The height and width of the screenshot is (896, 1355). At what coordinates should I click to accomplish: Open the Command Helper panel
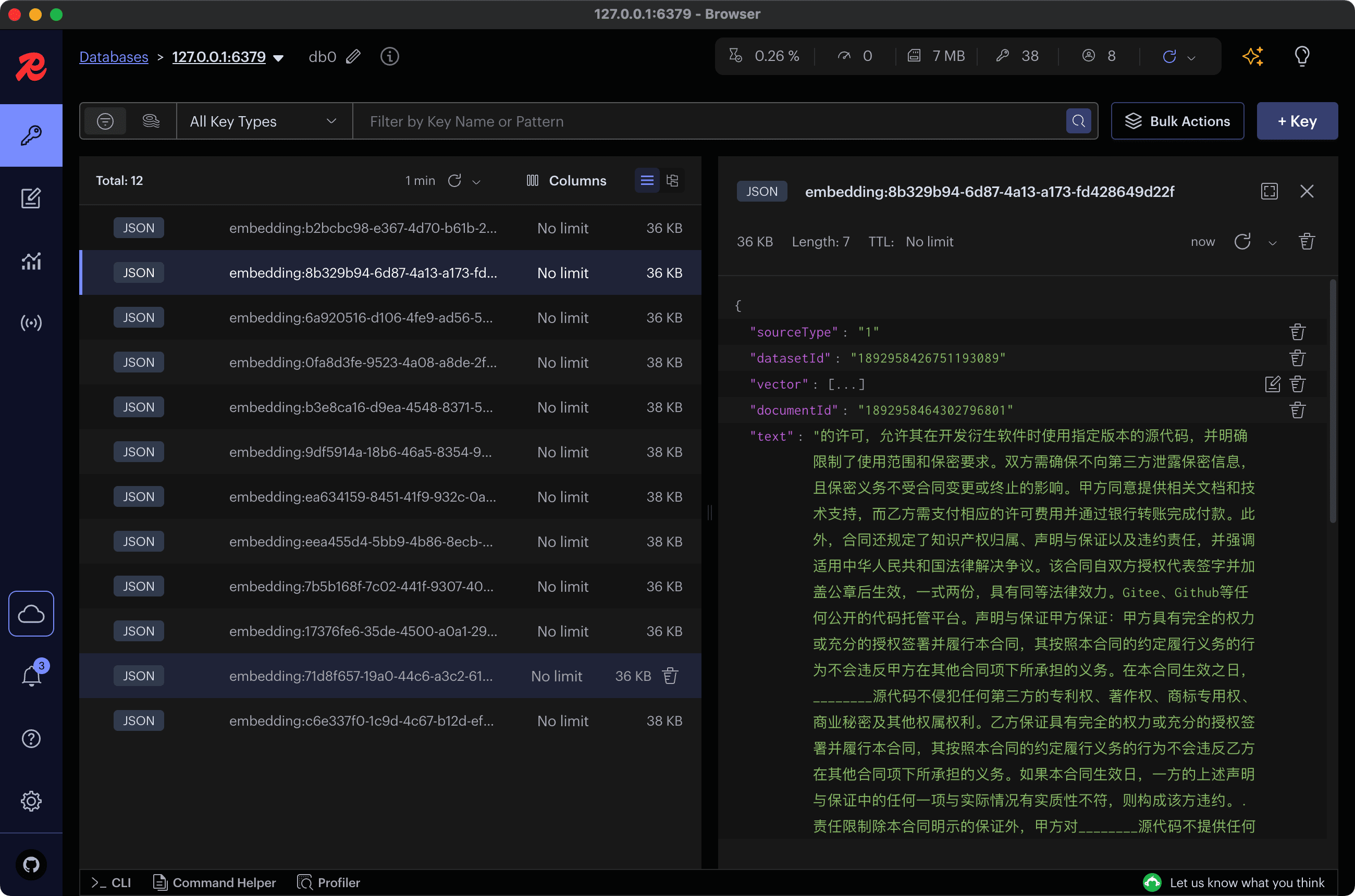coord(214,882)
